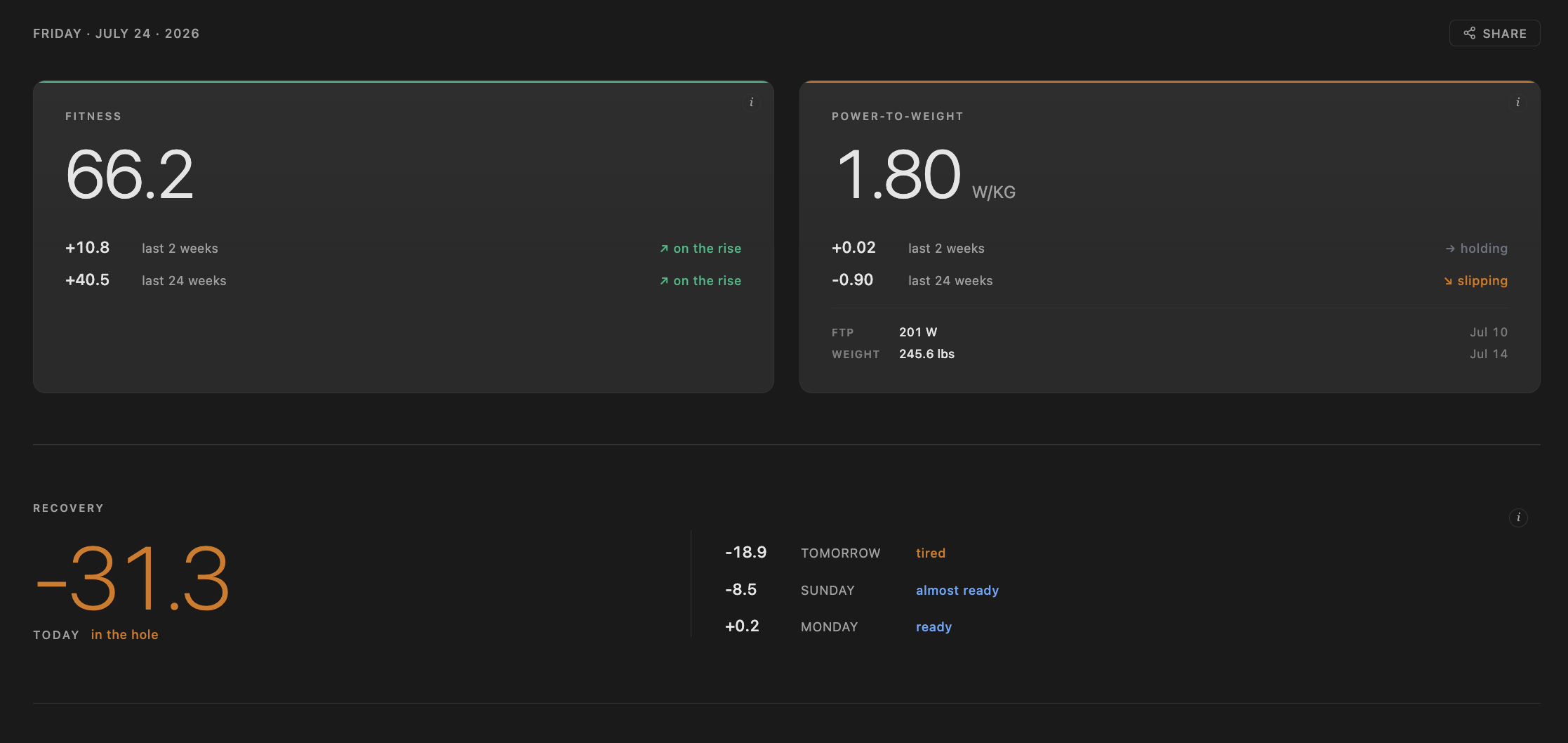Click the W/KG unit label
Screen dimensions: 1568x743
click(994, 192)
